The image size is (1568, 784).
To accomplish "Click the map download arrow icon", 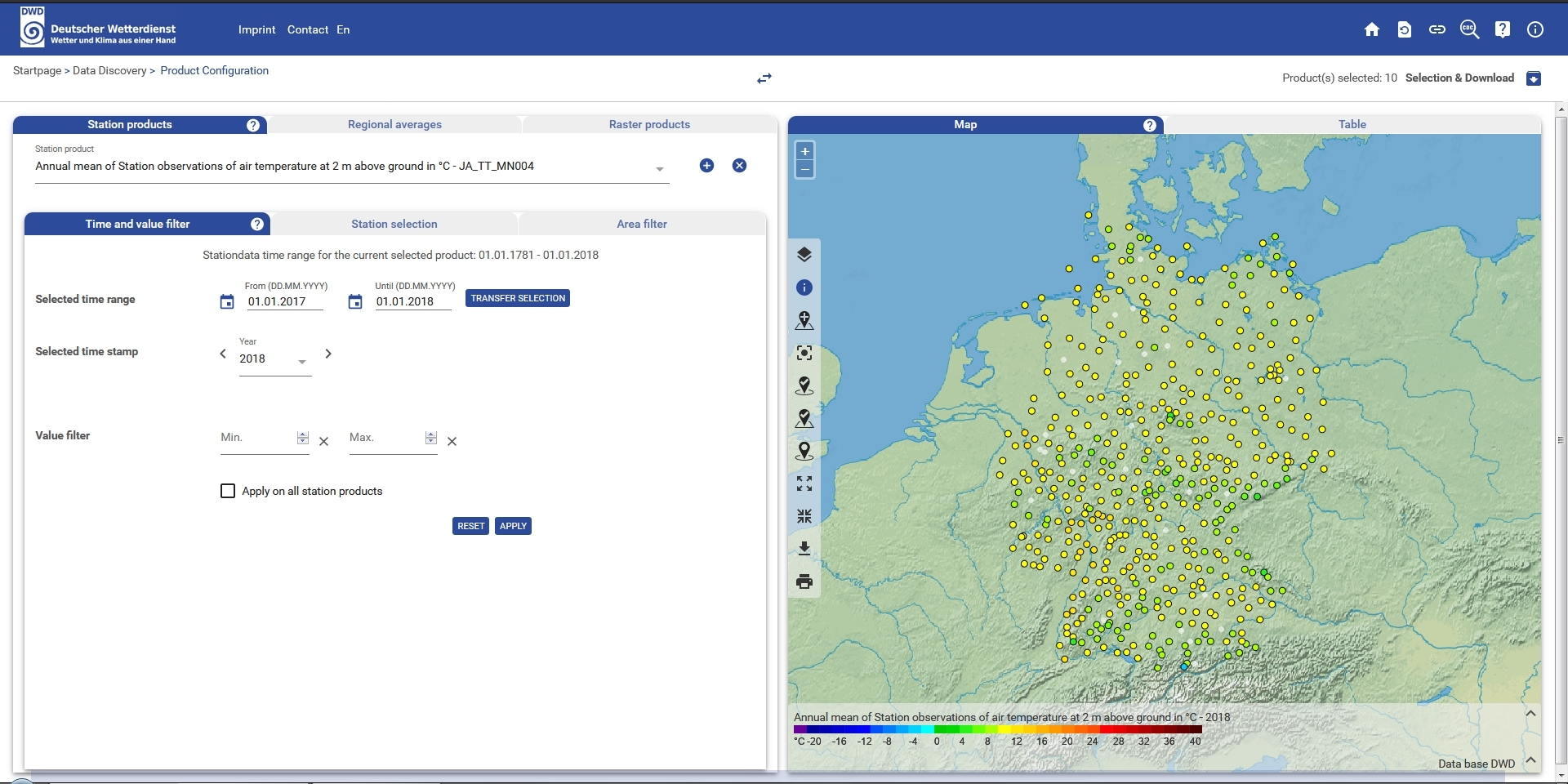I will tap(804, 549).
